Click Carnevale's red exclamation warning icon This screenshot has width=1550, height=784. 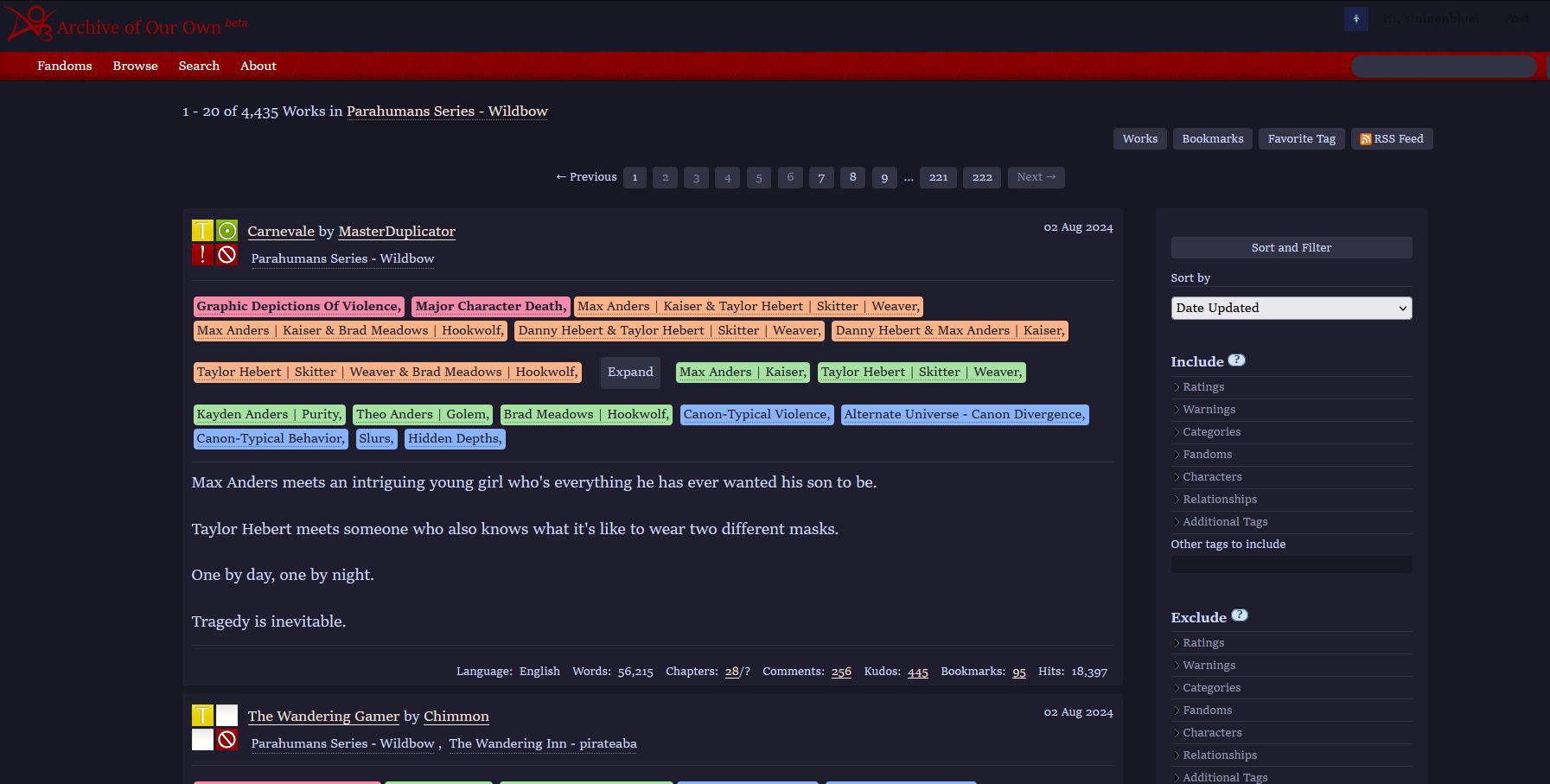click(202, 254)
